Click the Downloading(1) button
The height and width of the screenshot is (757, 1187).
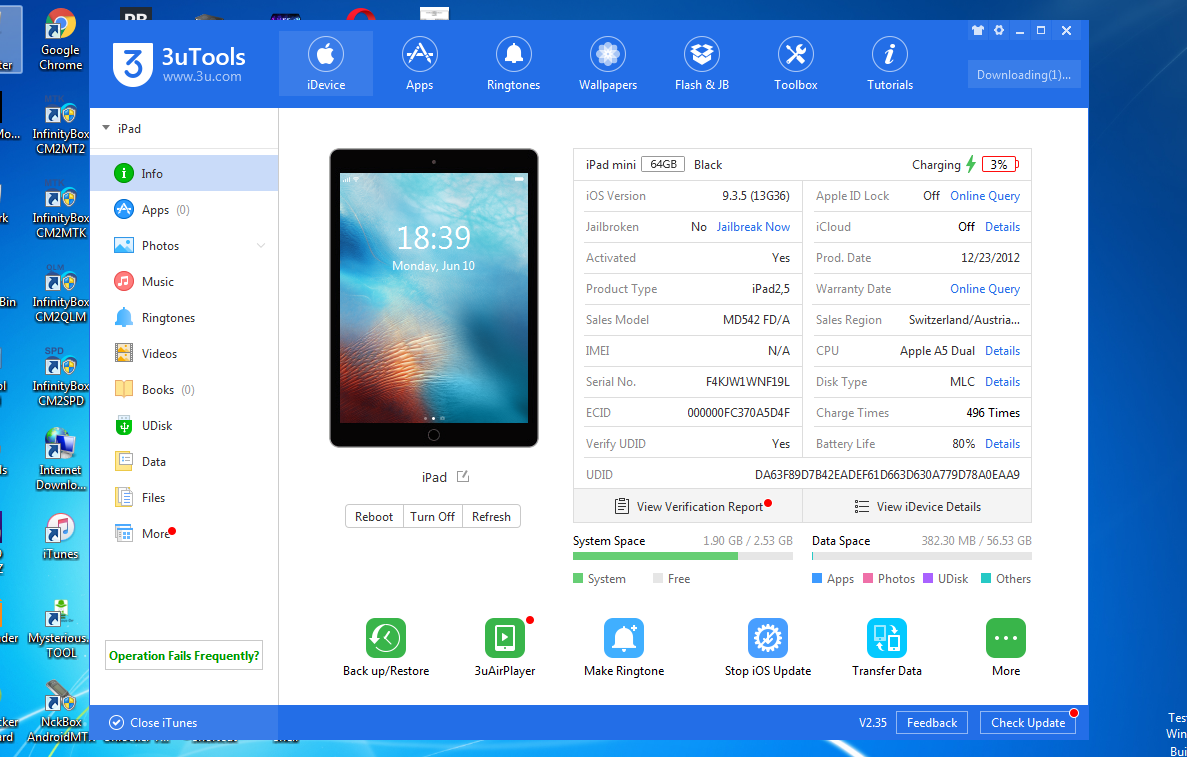point(1023,74)
